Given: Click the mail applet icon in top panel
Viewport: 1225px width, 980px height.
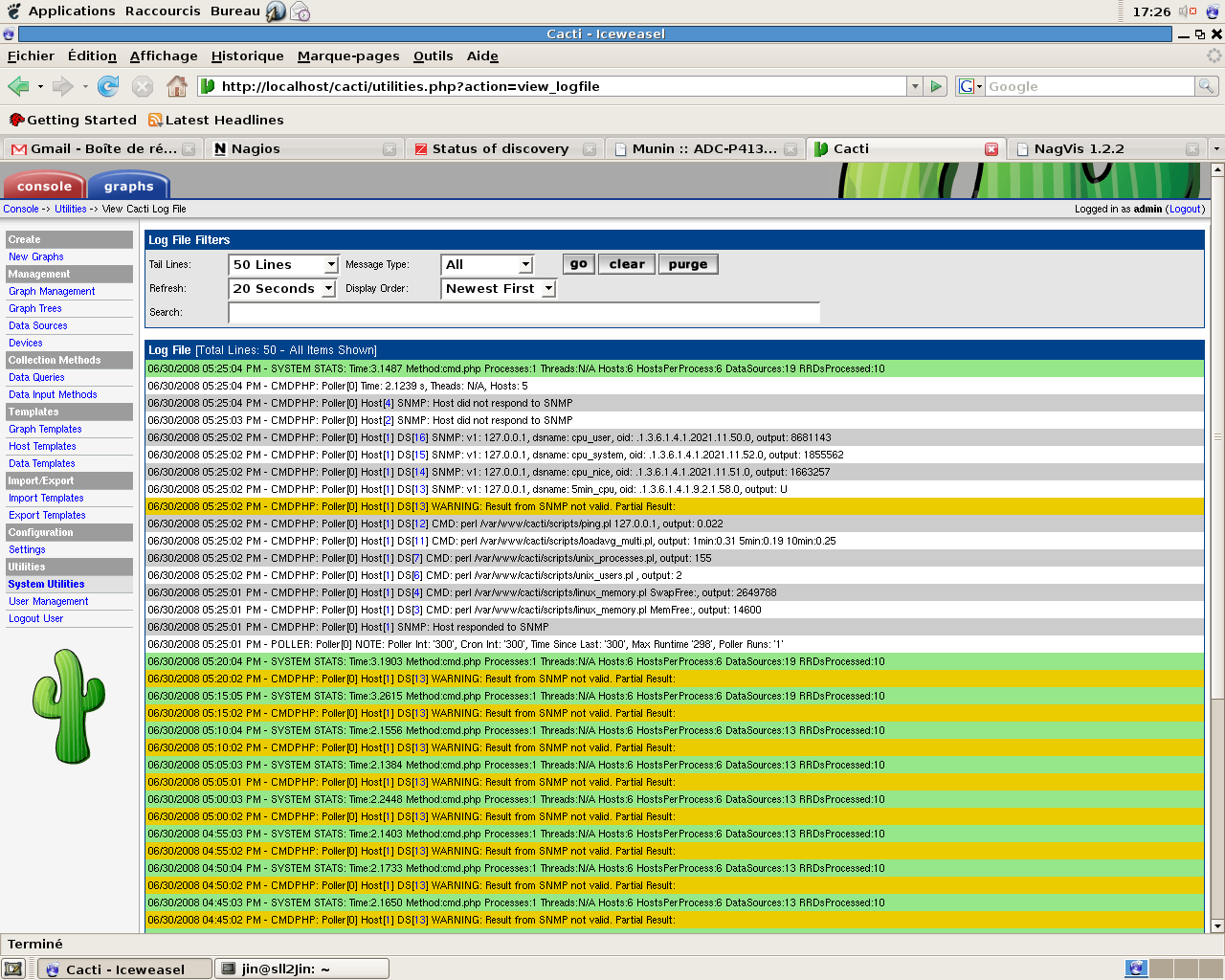Looking at the screenshot, I should point(301,11).
